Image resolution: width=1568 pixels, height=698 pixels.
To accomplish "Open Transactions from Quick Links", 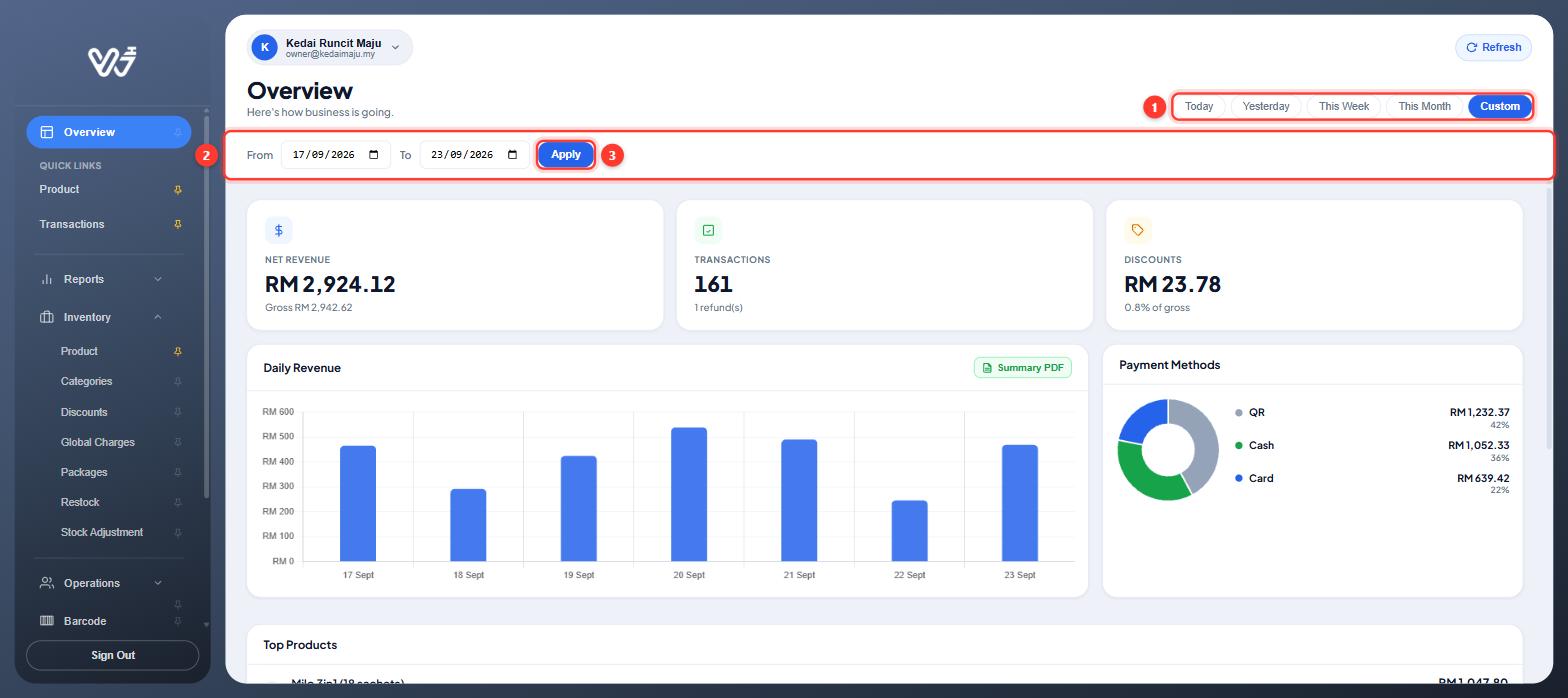I will pyautogui.click(x=72, y=224).
